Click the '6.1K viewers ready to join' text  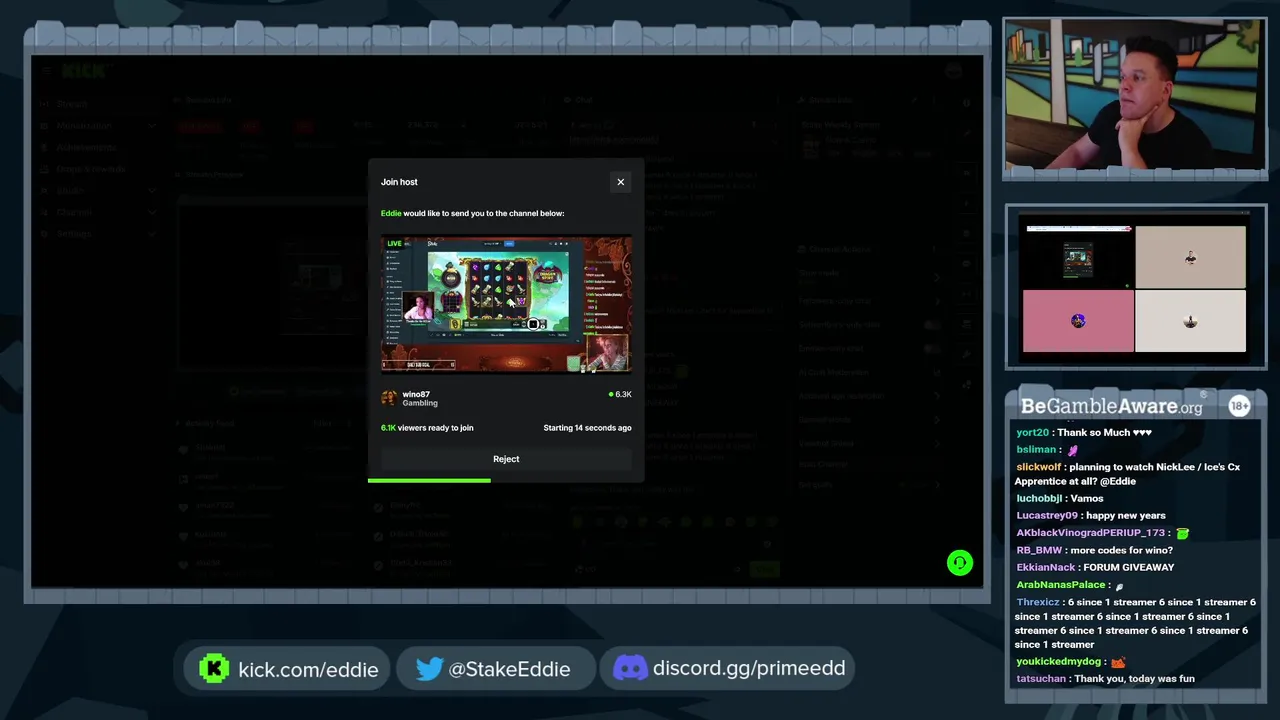(x=427, y=428)
